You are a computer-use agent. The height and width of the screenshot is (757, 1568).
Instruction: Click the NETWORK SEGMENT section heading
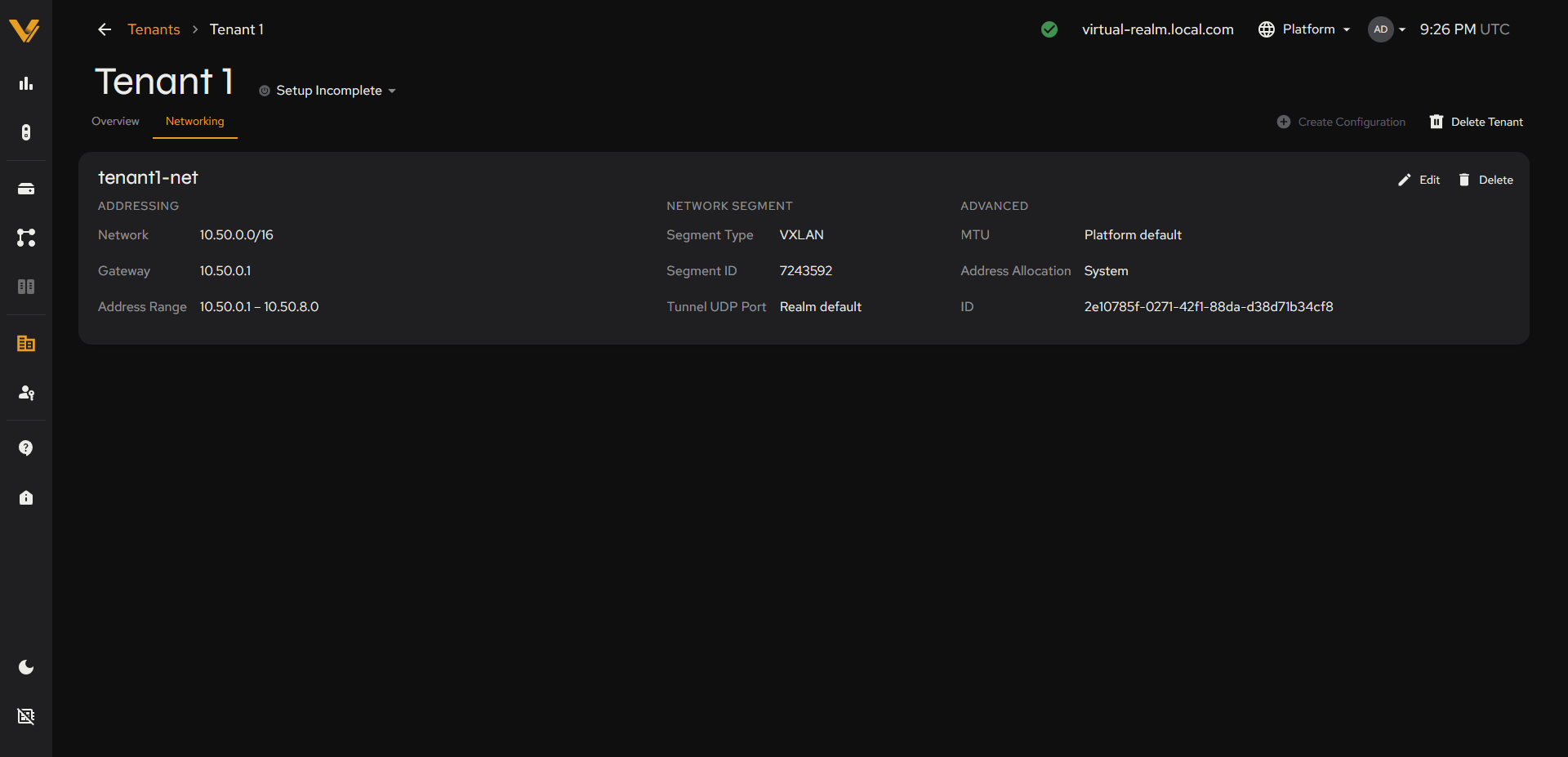tap(729, 206)
